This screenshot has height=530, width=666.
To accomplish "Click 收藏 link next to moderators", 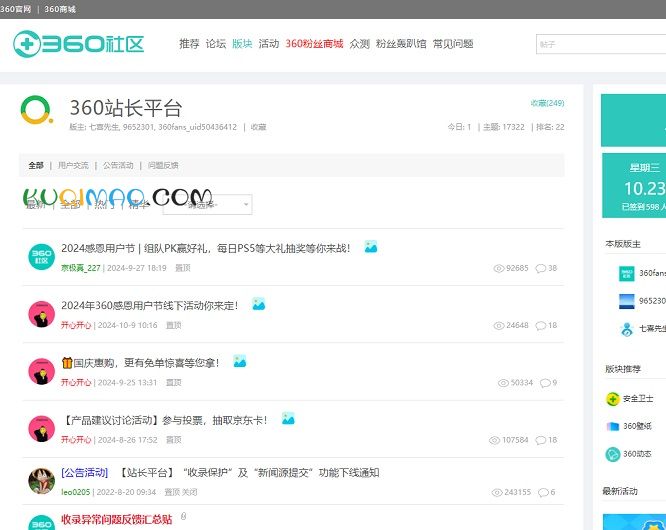I will (258, 127).
